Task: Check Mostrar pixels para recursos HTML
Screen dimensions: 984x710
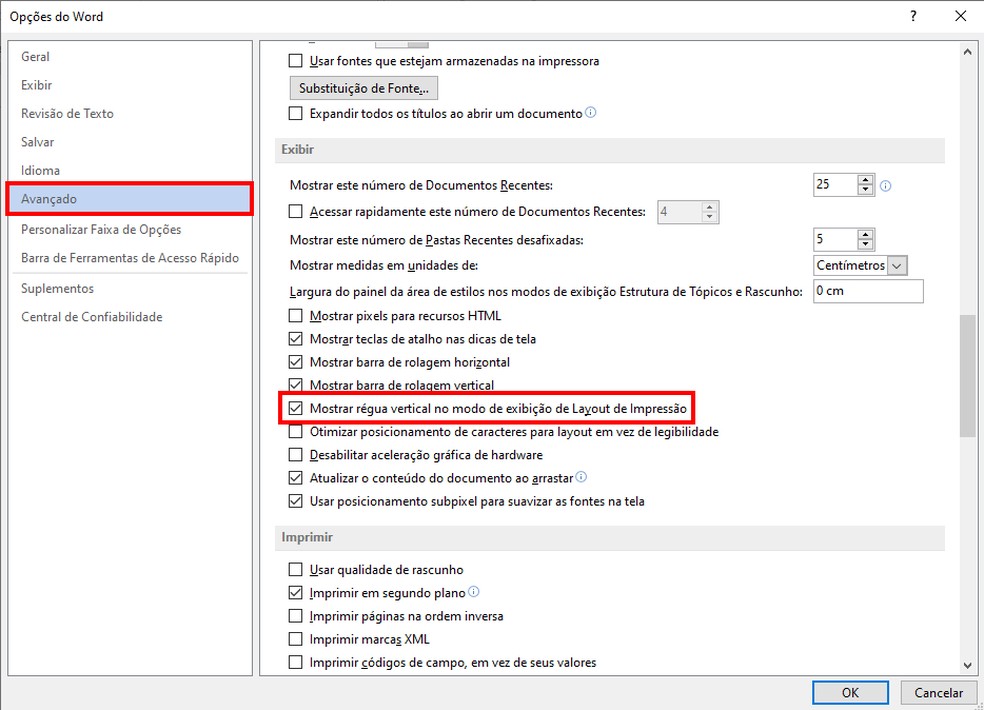Action: click(x=295, y=316)
